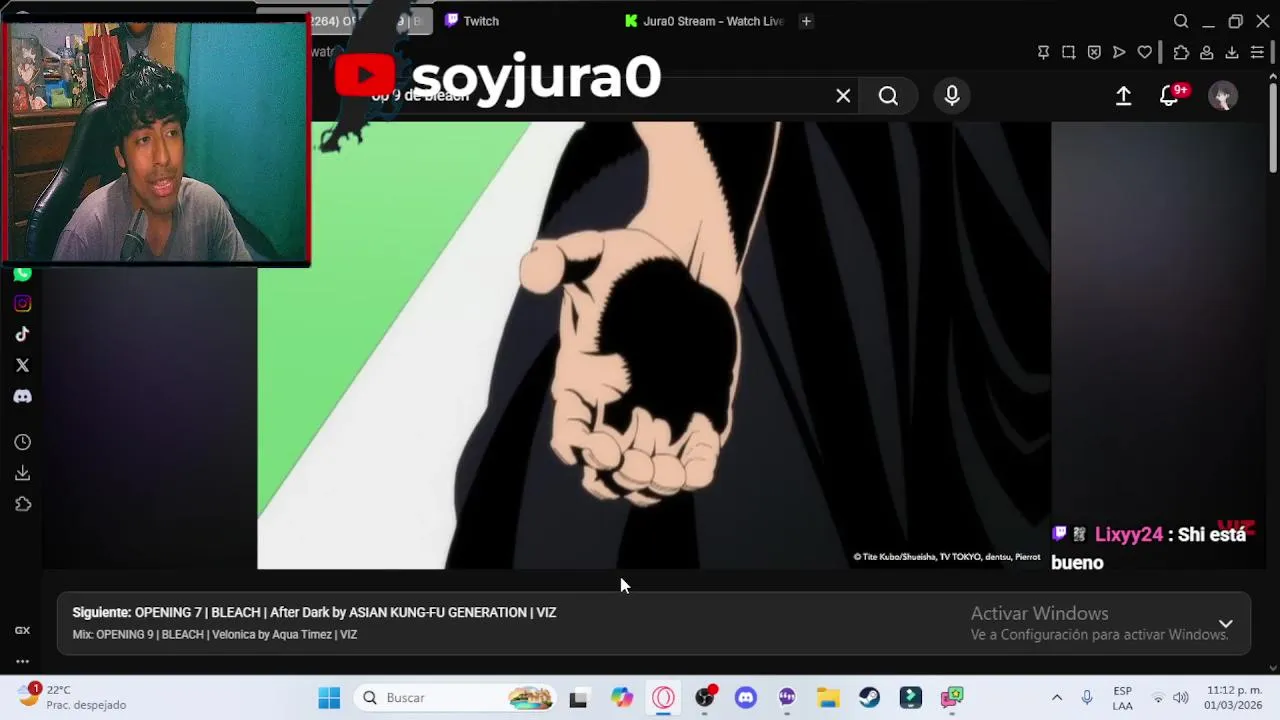The height and width of the screenshot is (720, 1280).
Task: Open Discord in the Opera GX sidebar
Action: pyautogui.click(x=22, y=397)
